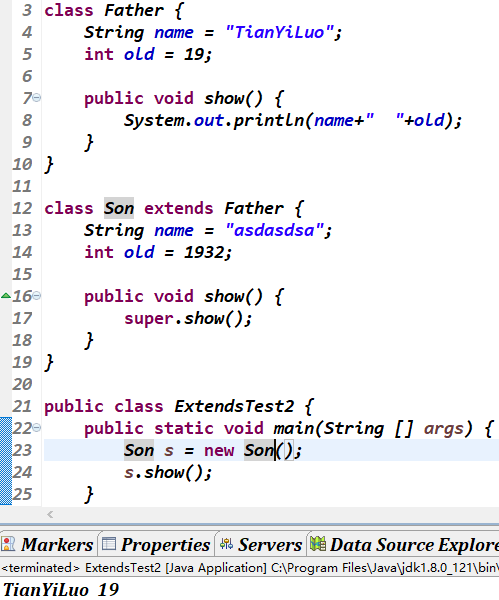
Task: Collapse the Son show() method on line 16
Action: click(x=37, y=296)
